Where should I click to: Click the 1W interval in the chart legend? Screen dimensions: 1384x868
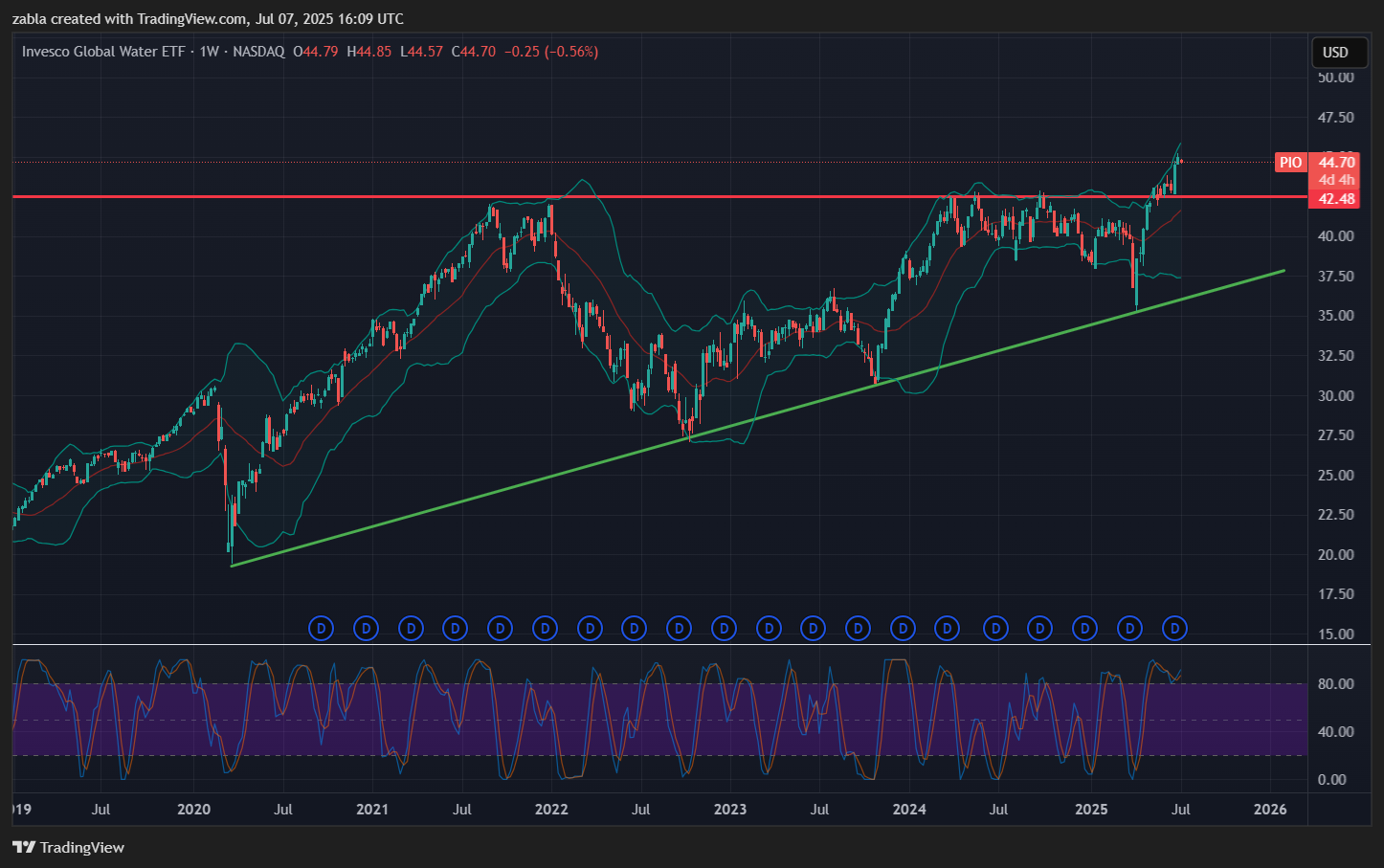pyautogui.click(x=209, y=52)
